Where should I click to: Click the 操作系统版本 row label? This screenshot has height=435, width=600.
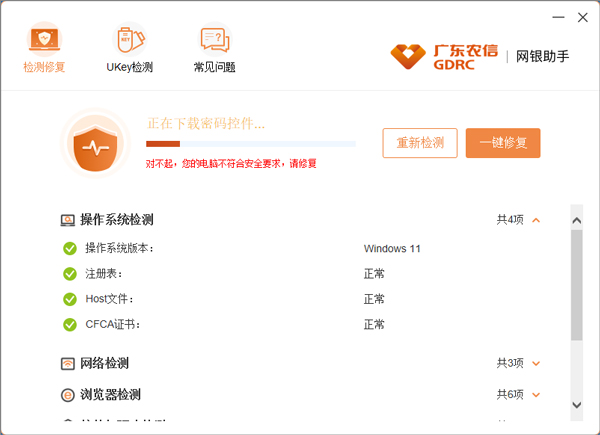119,248
